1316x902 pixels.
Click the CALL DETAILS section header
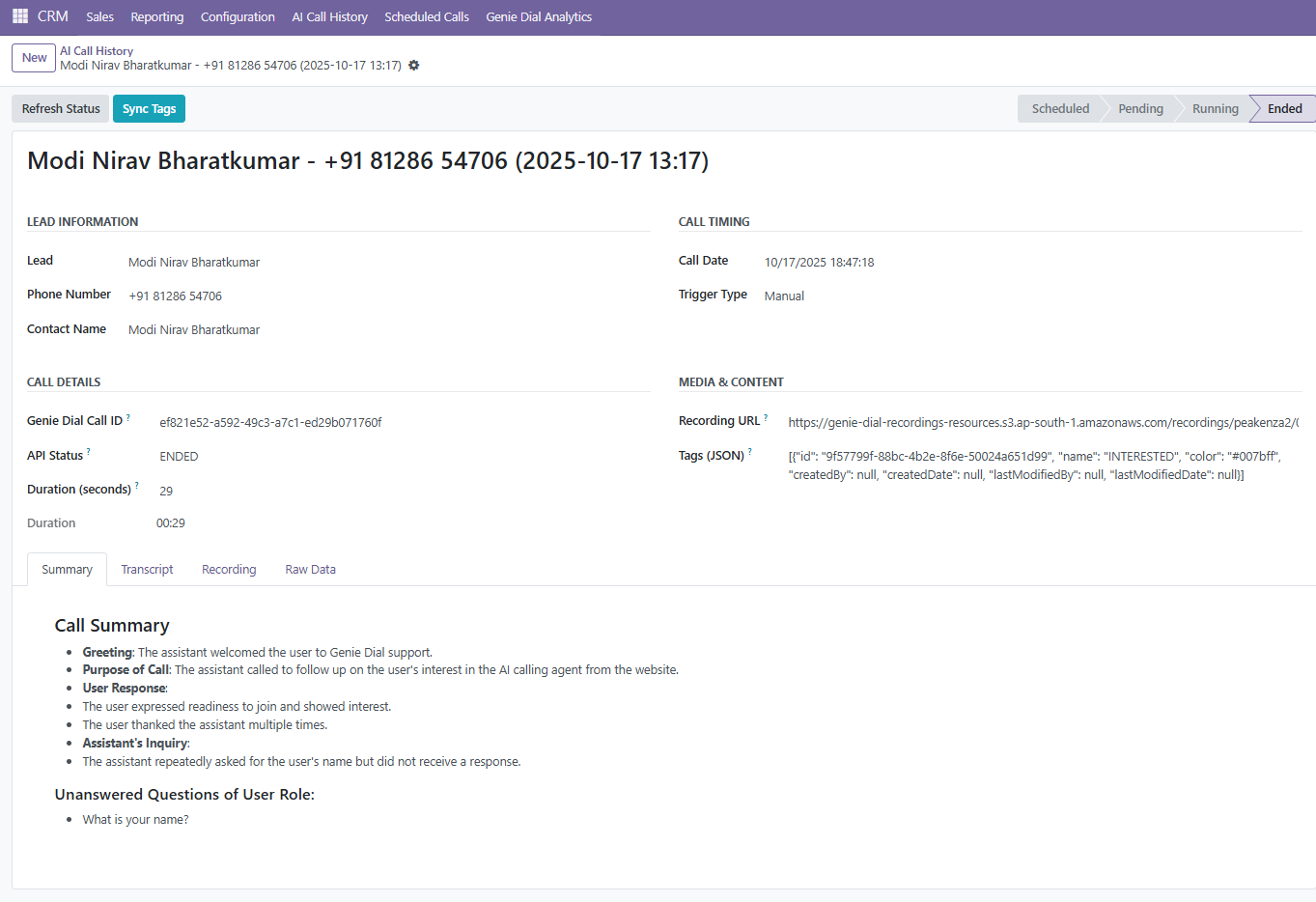64,382
